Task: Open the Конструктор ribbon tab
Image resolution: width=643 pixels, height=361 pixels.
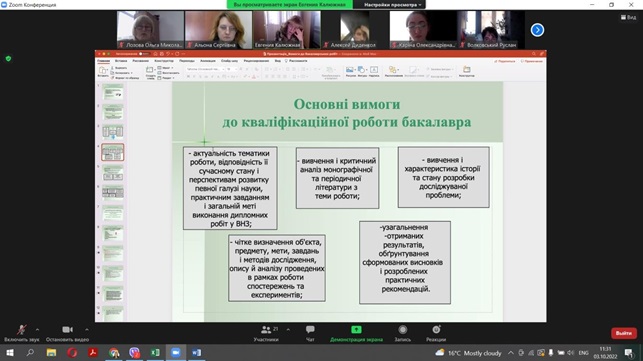Action: tap(164, 61)
